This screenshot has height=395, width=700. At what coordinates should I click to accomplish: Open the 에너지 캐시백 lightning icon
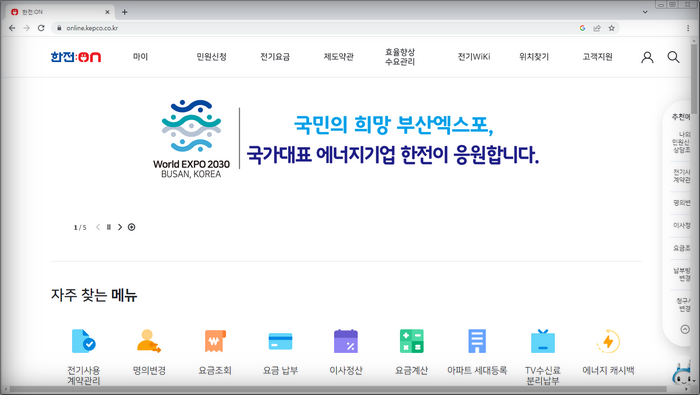[x=608, y=341]
